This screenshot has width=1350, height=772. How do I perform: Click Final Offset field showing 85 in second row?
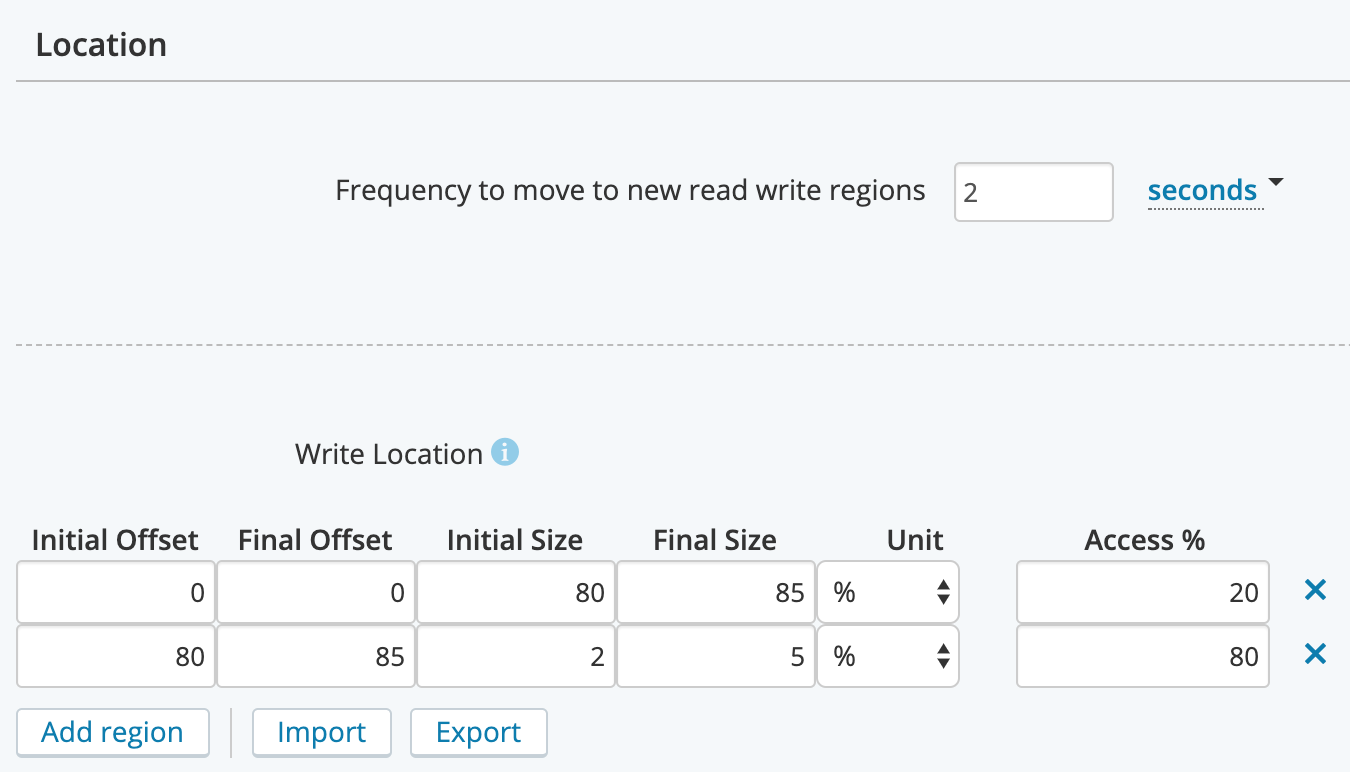click(315, 657)
